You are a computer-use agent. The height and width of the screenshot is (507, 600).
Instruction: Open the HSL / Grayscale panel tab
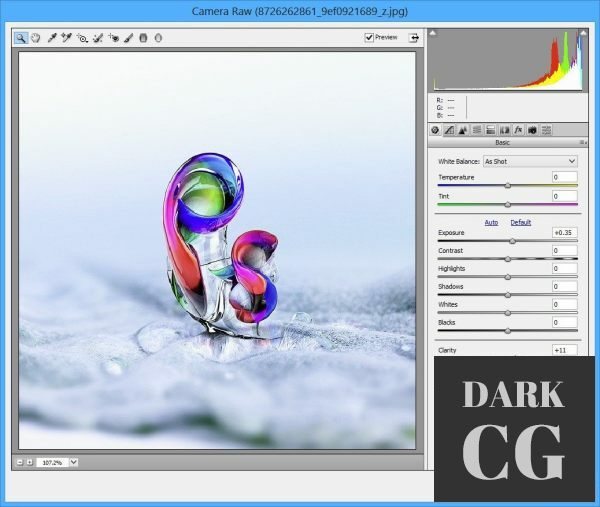[476, 130]
